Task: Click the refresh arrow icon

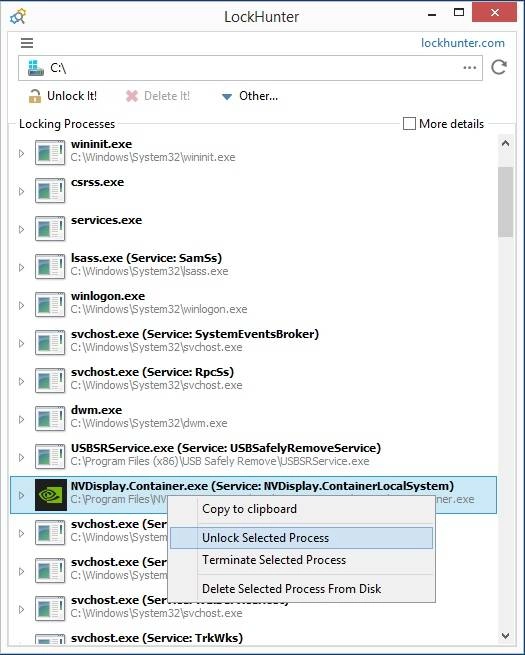Action: click(499, 67)
